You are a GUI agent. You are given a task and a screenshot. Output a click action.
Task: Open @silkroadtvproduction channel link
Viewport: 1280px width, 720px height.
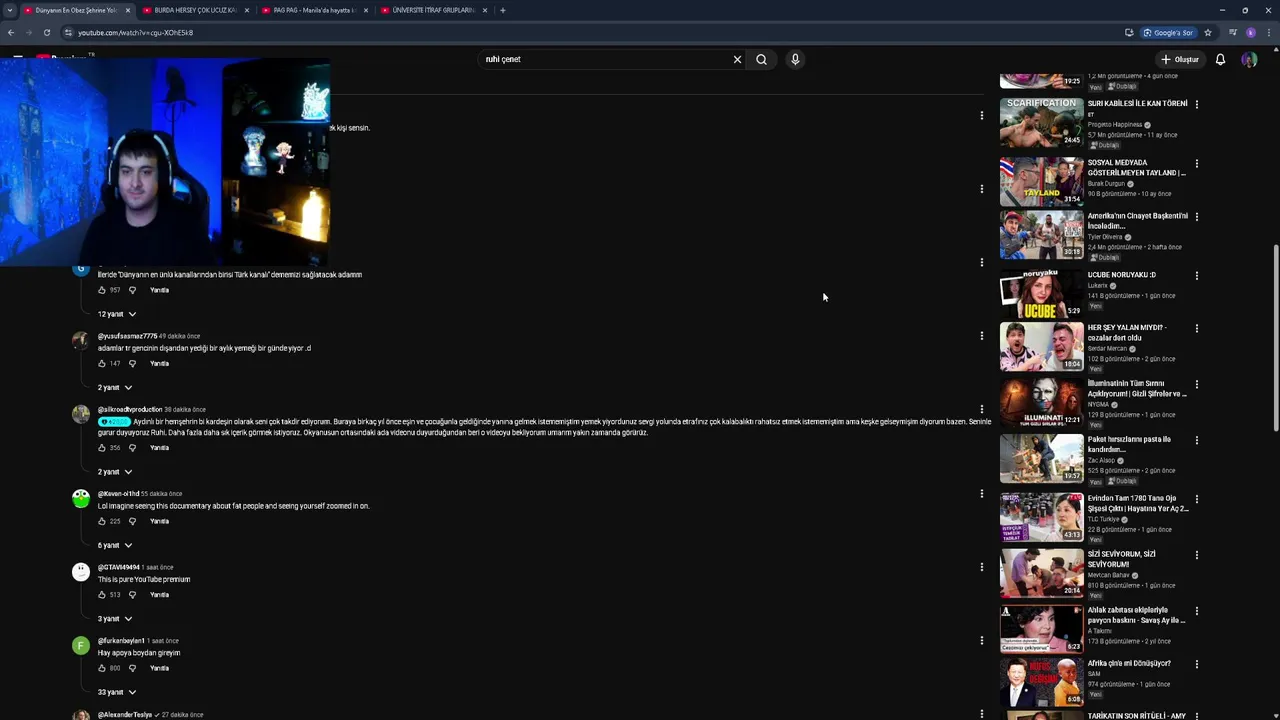coord(130,409)
